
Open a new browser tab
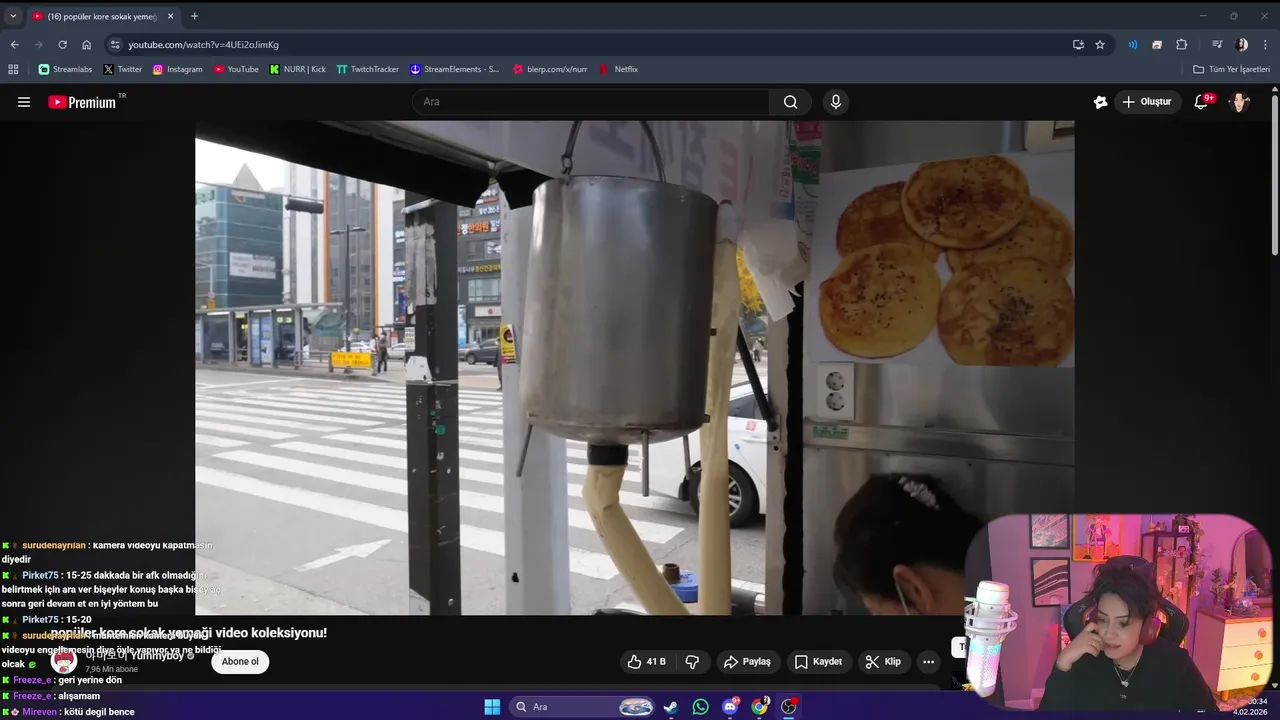[x=194, y=16]
